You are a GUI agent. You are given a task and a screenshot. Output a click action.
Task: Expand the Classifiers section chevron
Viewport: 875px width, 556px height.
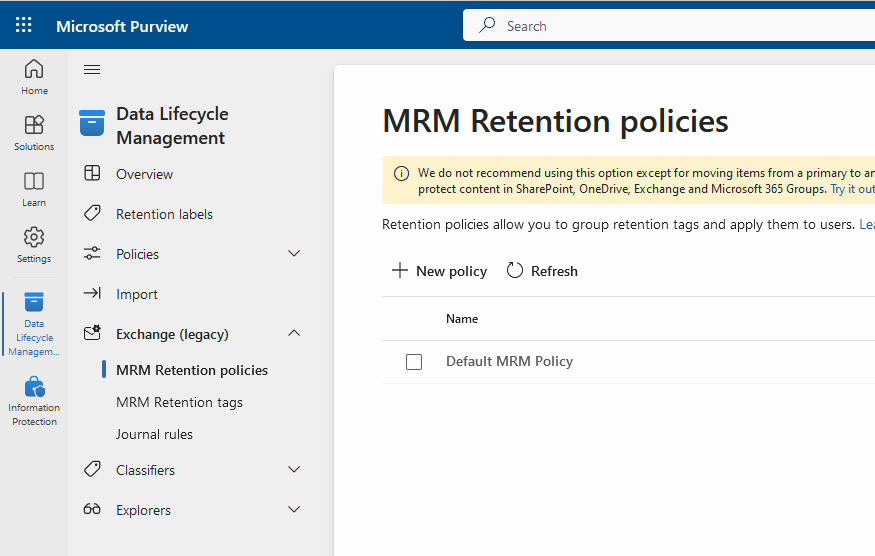[x=294, y=470]
